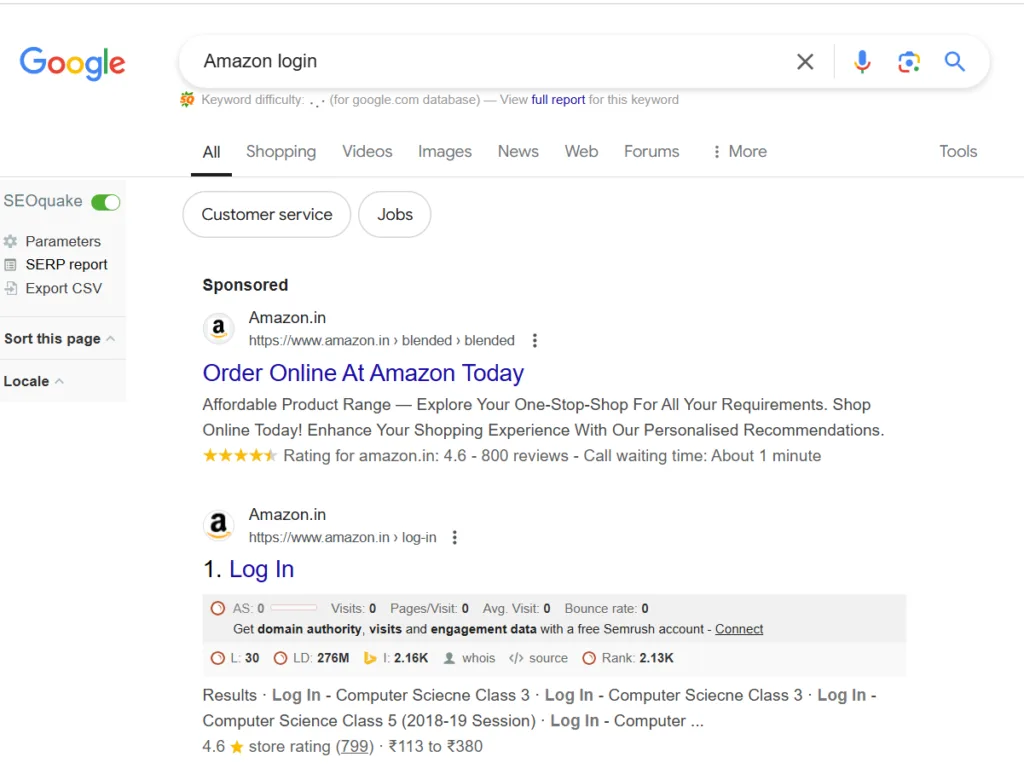1024x780 pixels.
Task: View page source from SEOquake bar
Action: 539,658
